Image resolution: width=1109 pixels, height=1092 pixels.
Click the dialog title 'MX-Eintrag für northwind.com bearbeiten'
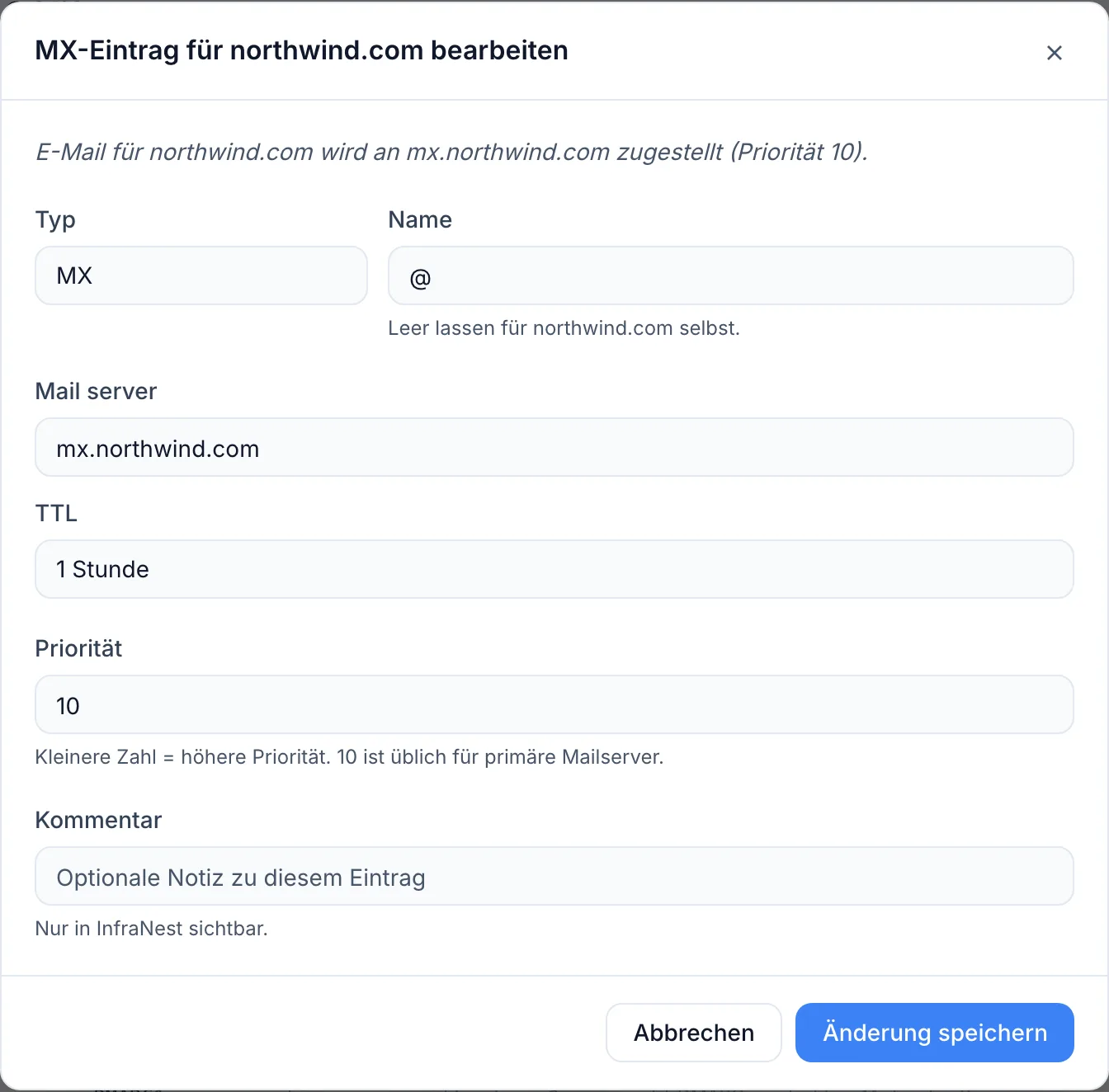point(302,50)
